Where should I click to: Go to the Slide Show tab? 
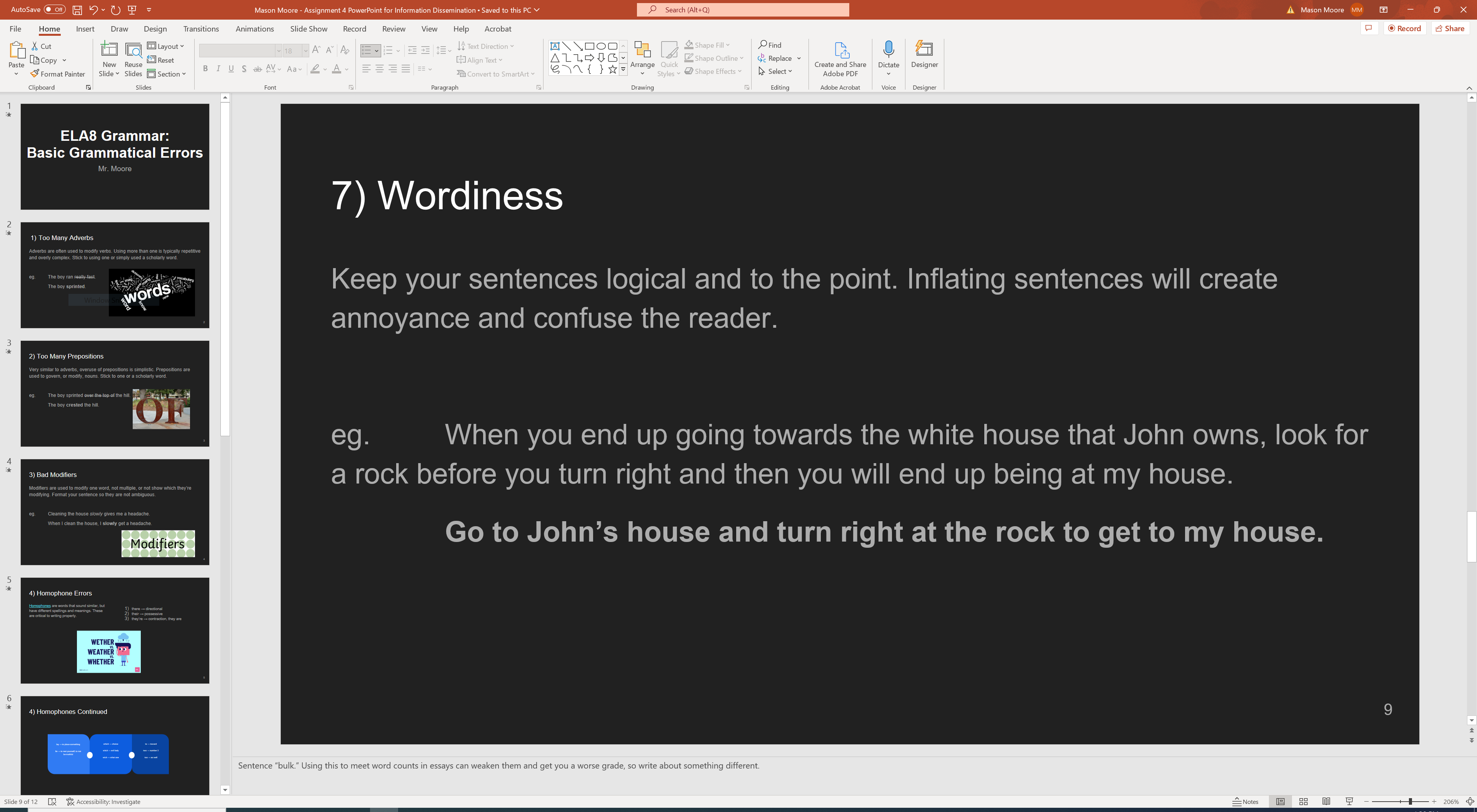tap(308, 29)
